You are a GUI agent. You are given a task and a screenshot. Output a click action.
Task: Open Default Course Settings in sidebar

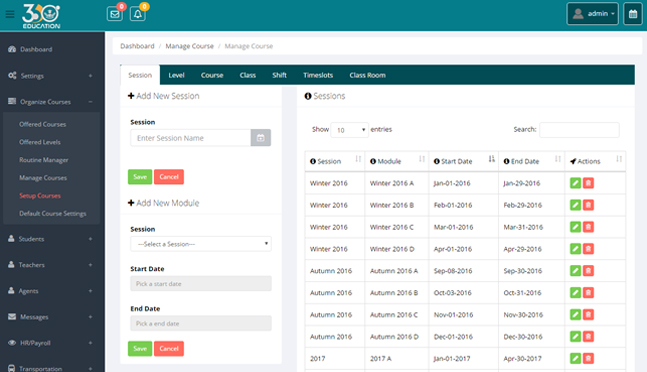(52, 214)
